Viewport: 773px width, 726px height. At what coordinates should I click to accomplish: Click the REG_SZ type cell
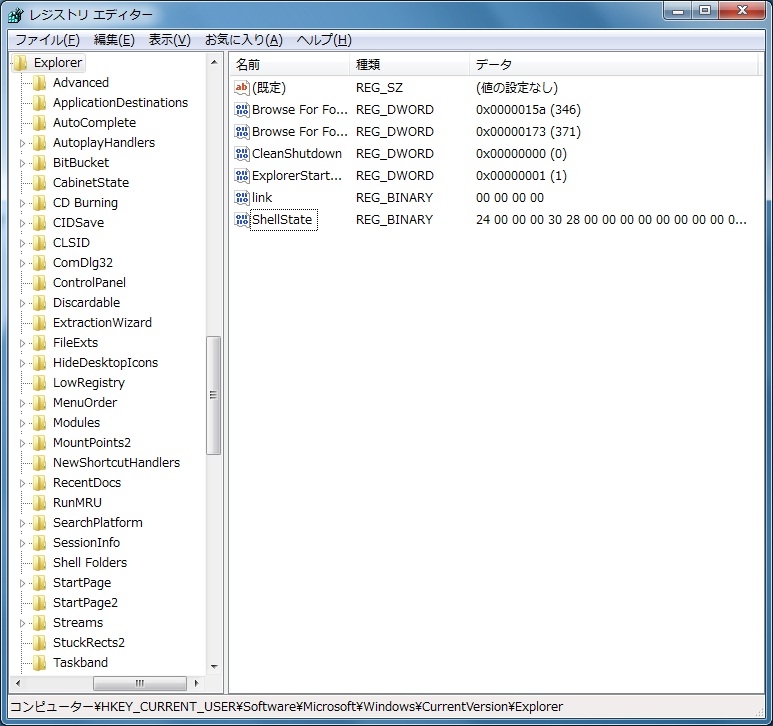379,88
